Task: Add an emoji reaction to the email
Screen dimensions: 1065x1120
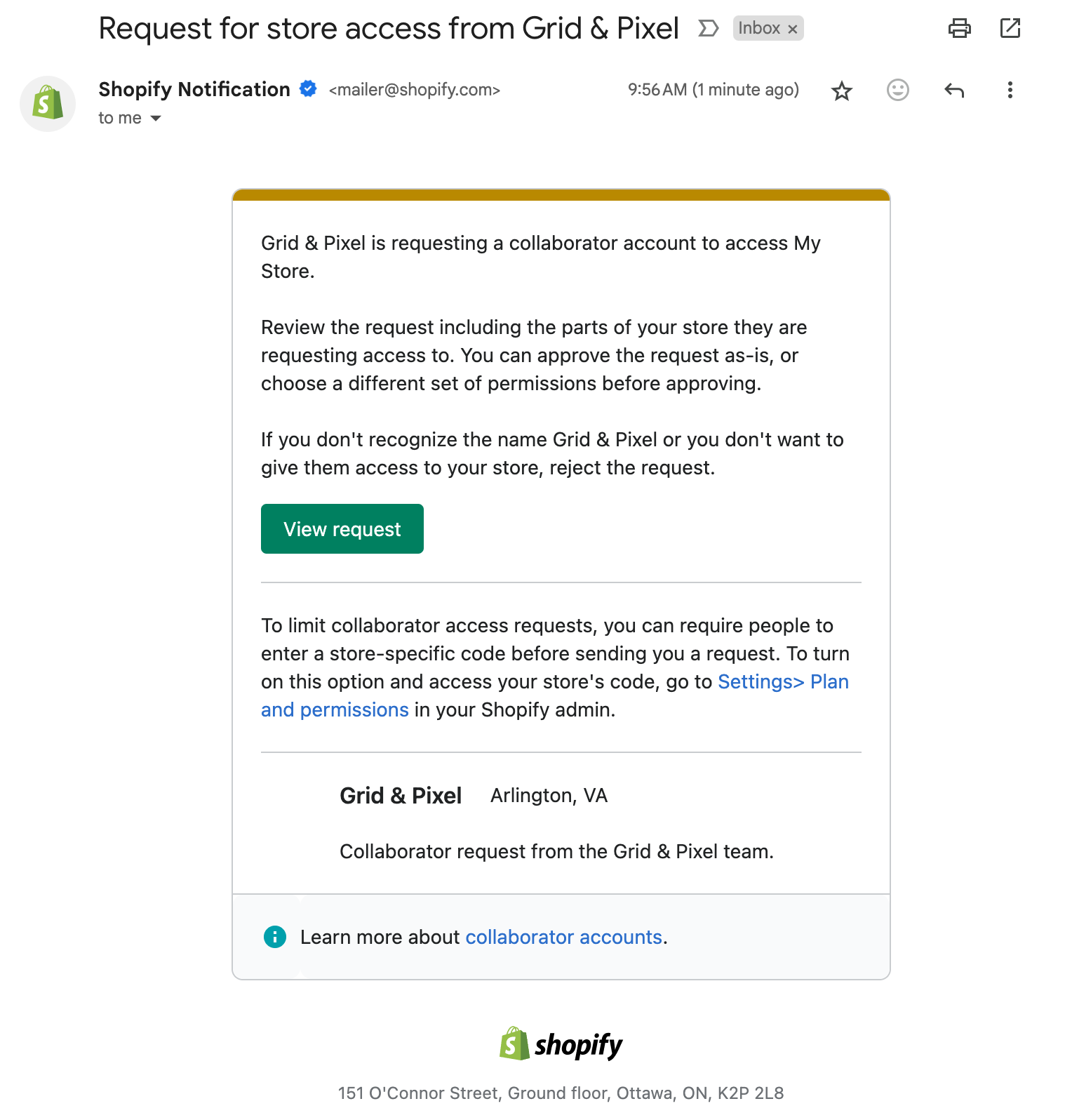Action: pyautogui.click(x=897, y=90)
